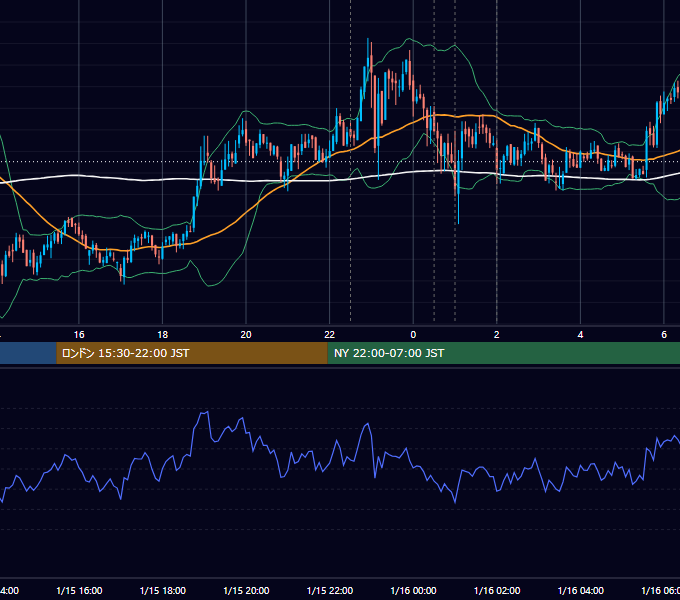Click the 4 hour label on price chart axis
This screenshot has width=680, height=600.
click(580, 335)
